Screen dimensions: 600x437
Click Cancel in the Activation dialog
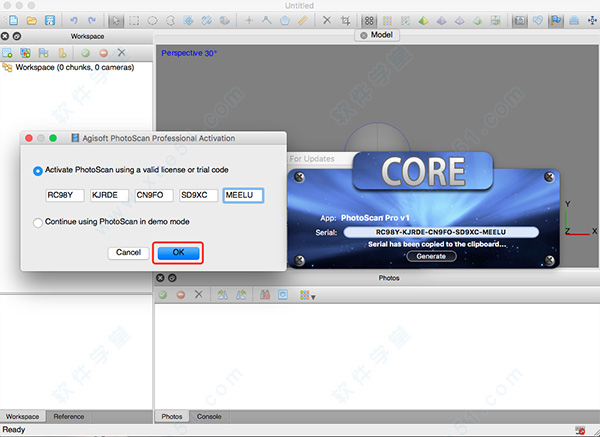coord(128,253)
